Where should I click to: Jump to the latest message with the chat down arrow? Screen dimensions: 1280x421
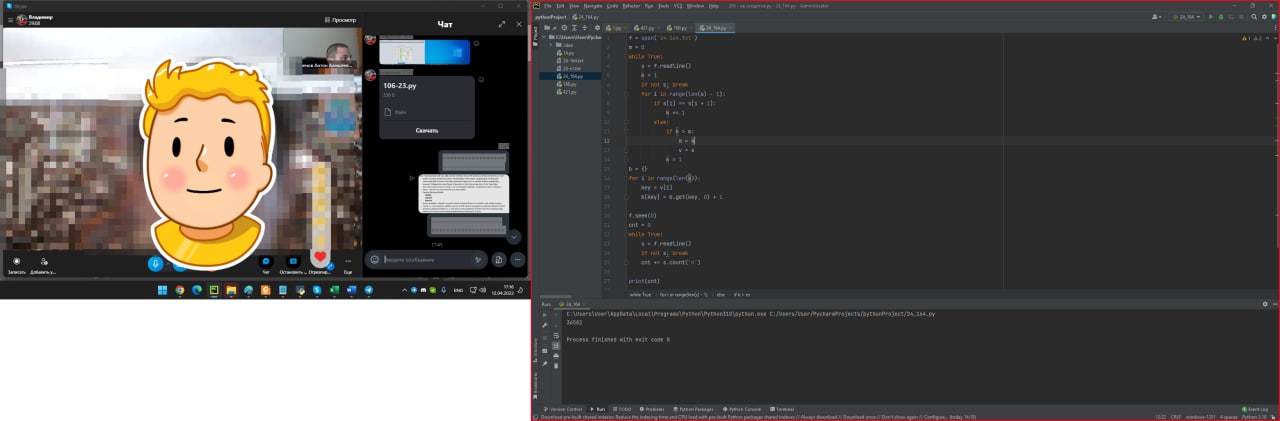pos(514,237)
